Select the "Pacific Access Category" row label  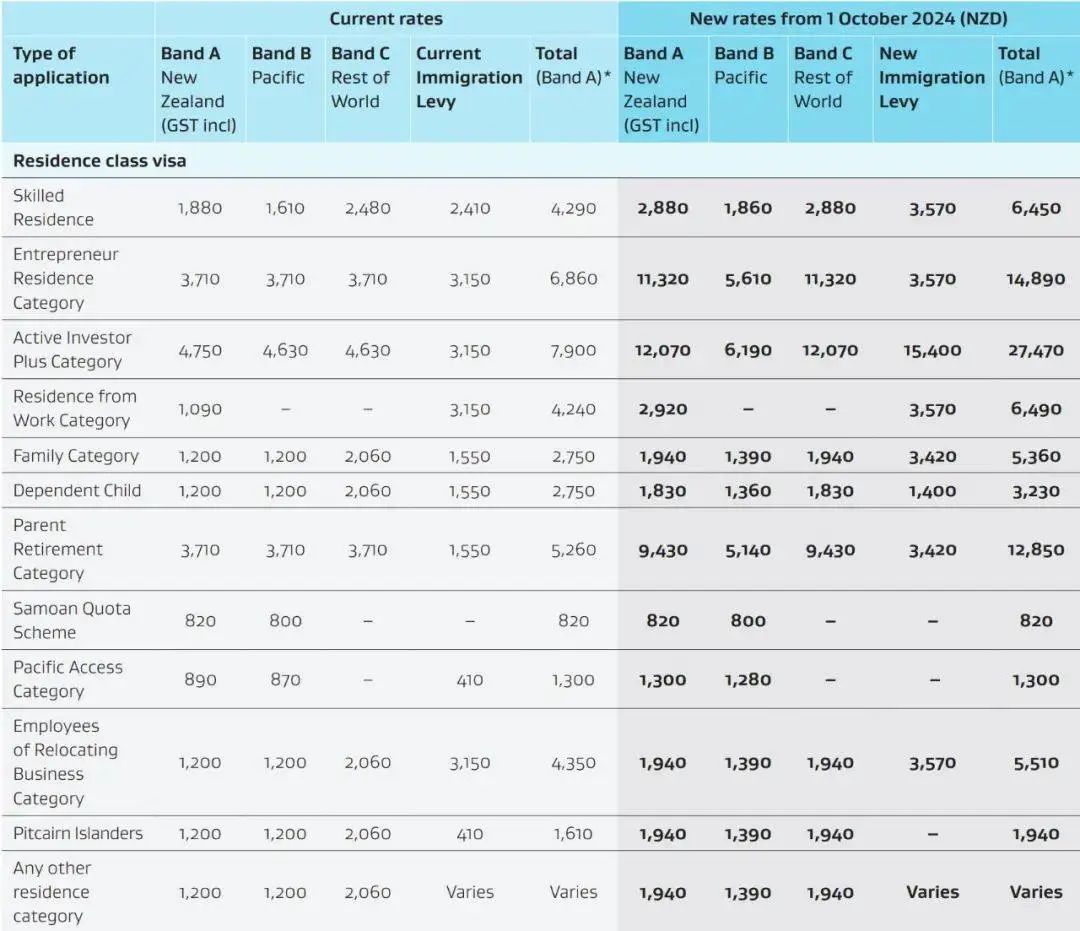click(x=68, y=680)
